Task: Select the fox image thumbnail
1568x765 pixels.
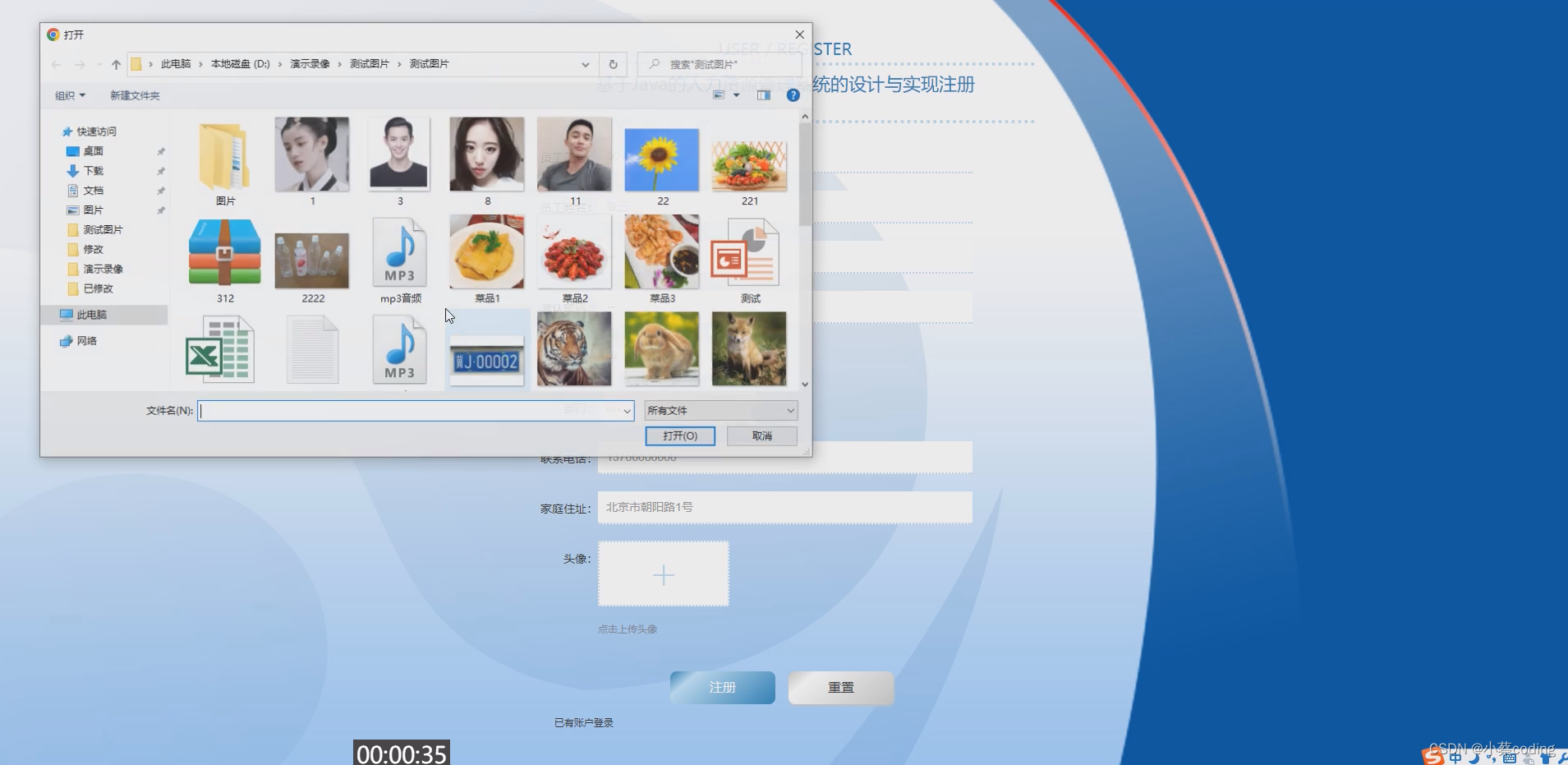Action: click(x=749, y=348)
